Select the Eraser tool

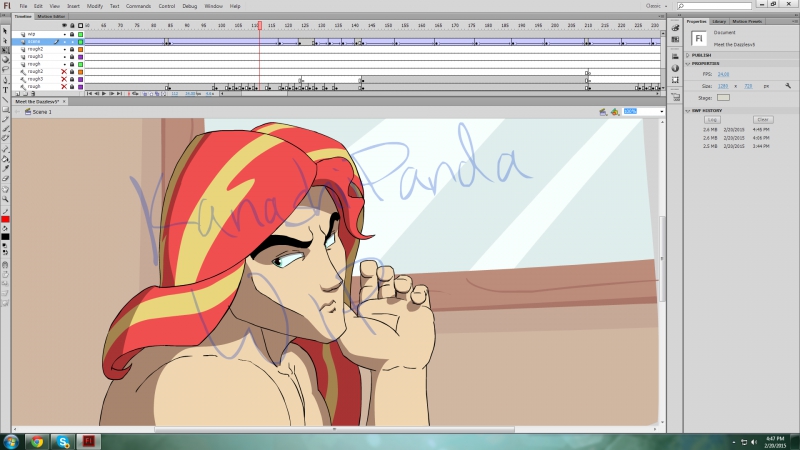5,178
